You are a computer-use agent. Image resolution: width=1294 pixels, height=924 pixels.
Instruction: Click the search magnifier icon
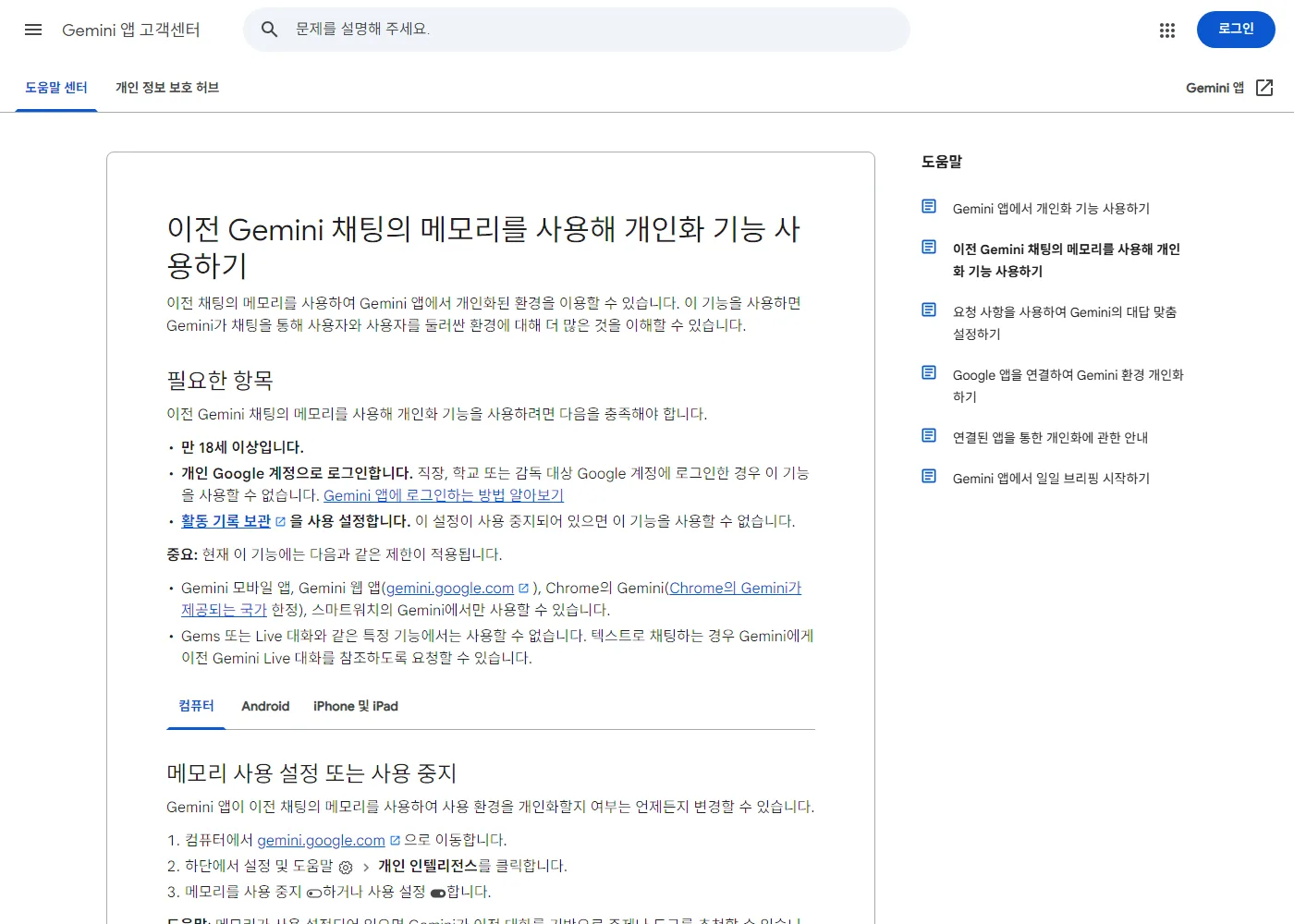point(269,30)
